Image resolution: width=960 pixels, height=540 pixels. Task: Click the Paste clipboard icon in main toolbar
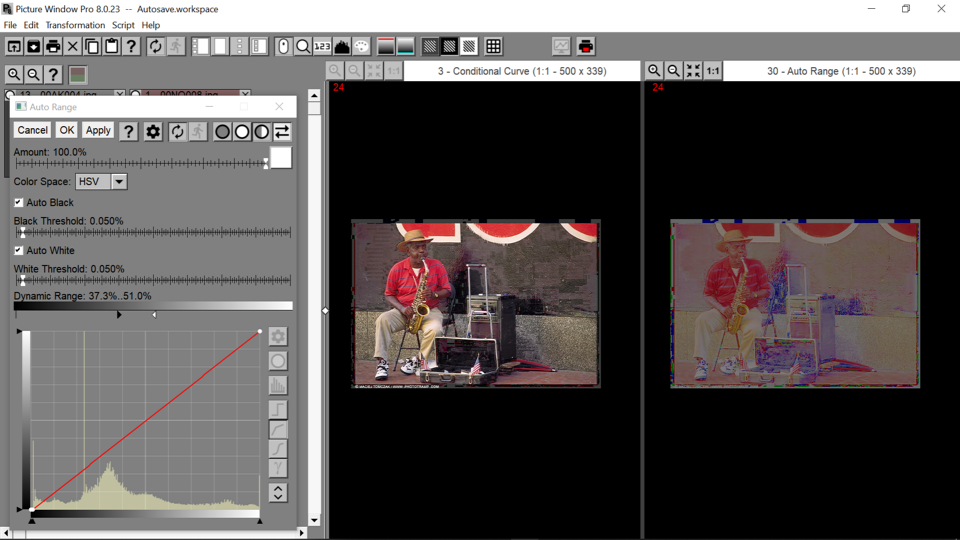(x=111, y=47)
